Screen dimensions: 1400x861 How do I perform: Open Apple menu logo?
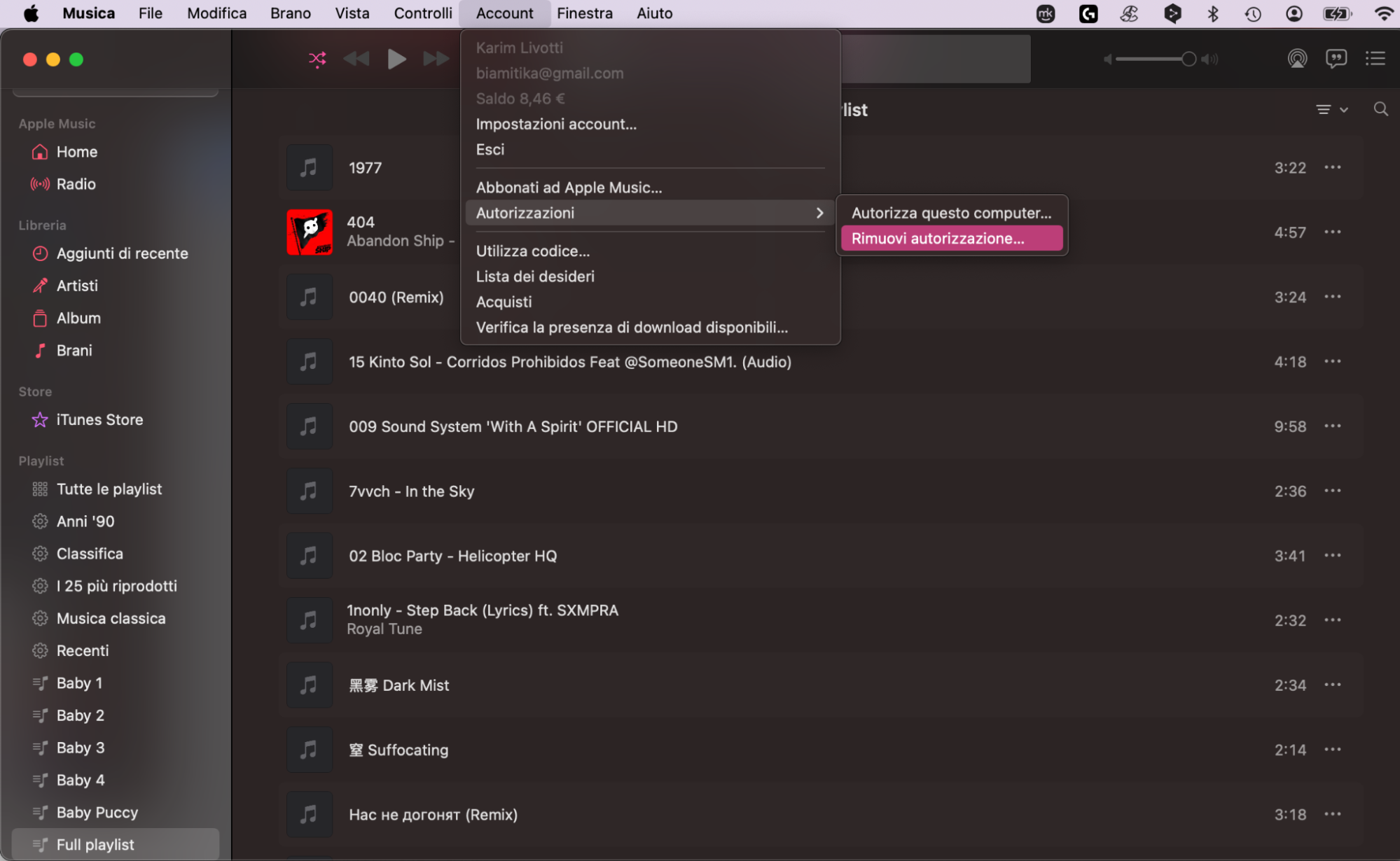point(32,13)
